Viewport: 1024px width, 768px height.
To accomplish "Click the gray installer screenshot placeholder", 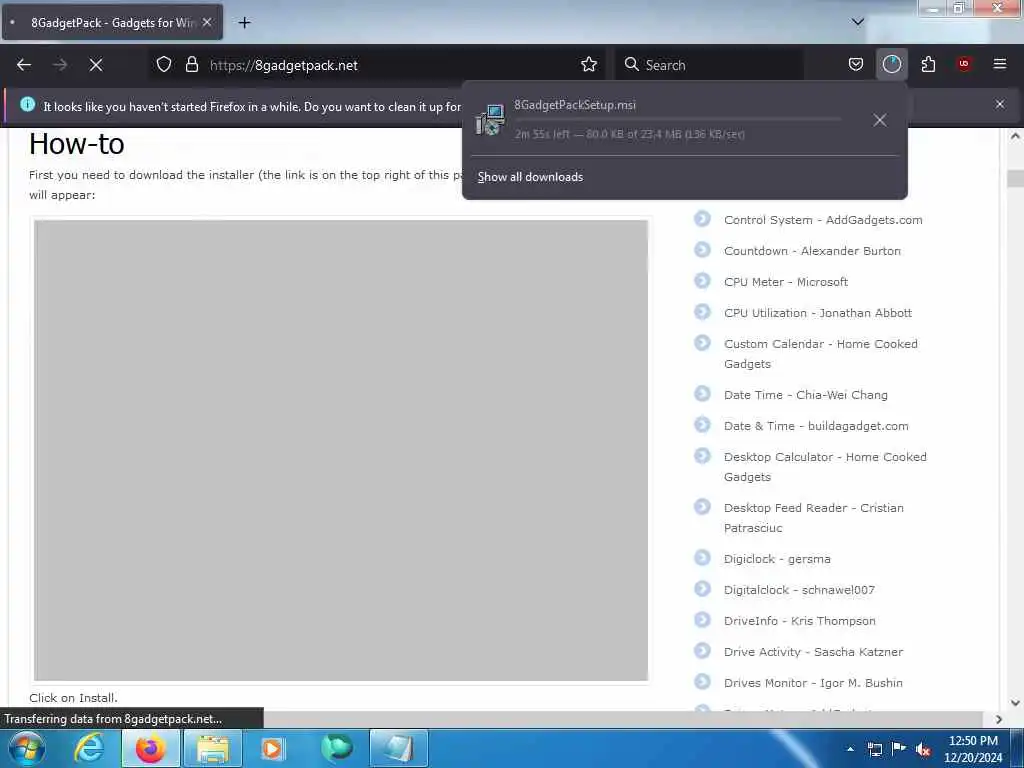I will (341, 451).
